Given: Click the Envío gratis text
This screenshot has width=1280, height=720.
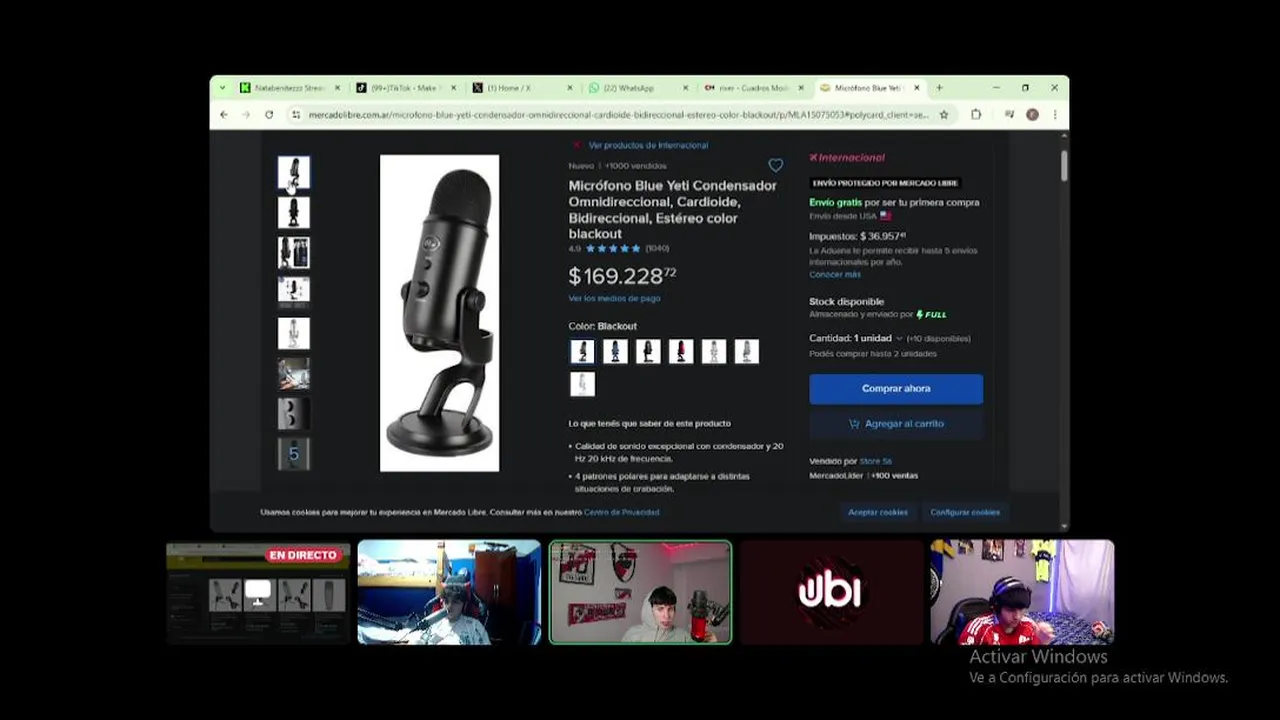Looking at the screenshot, I should 836,202.
